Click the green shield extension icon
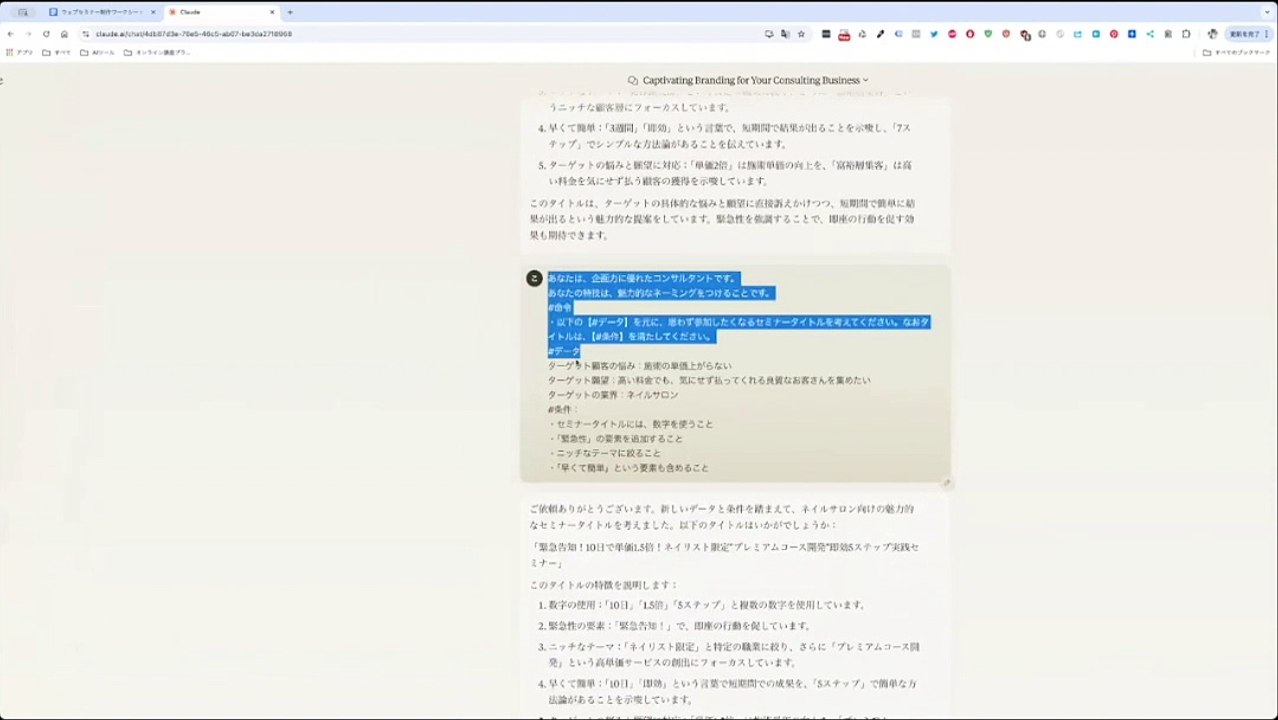The image size is (1278, 720). (988, 34)
